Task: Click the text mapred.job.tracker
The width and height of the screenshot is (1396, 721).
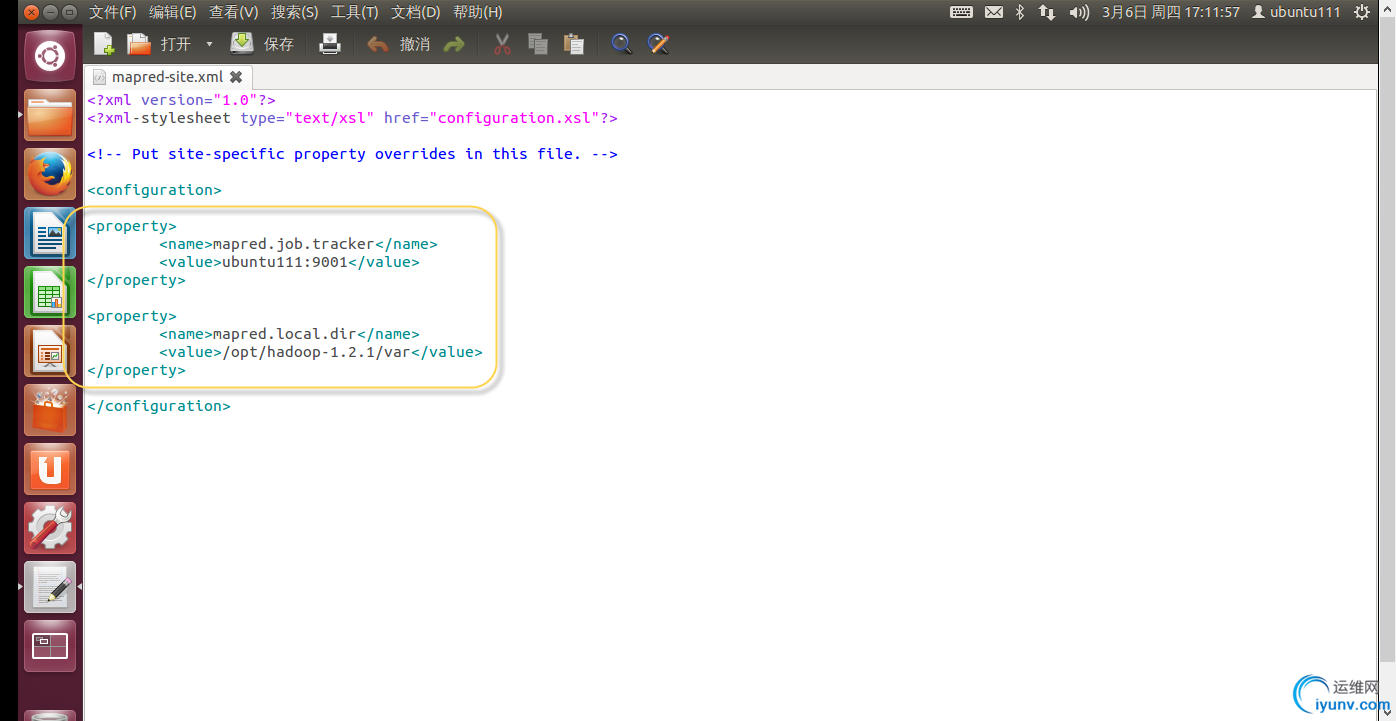Action: [294, 244]
